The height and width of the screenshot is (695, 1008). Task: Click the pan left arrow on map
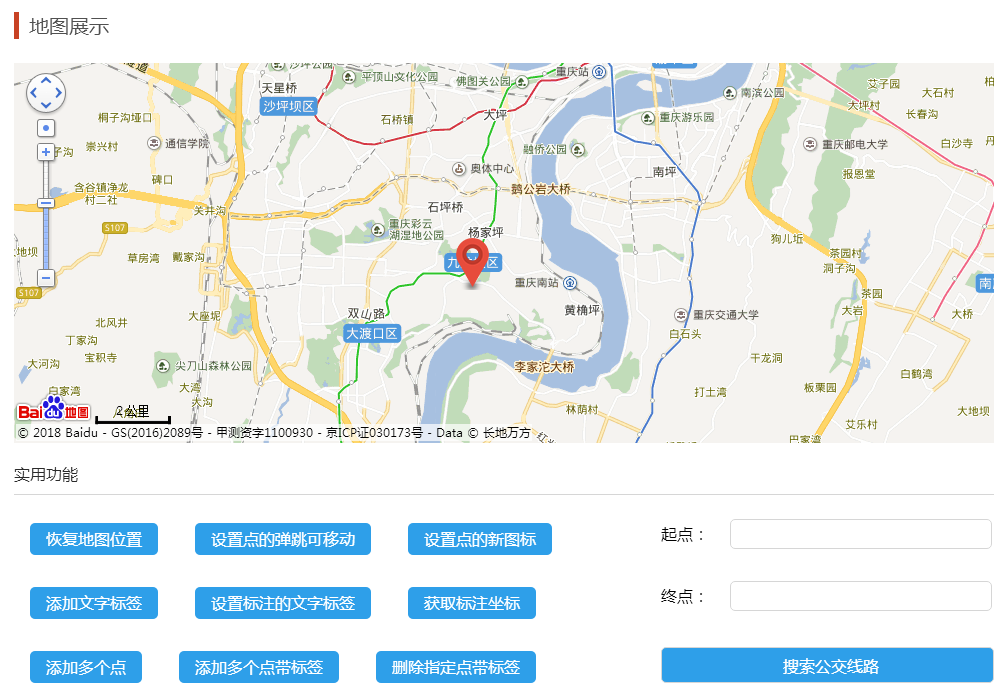point(33,93)
